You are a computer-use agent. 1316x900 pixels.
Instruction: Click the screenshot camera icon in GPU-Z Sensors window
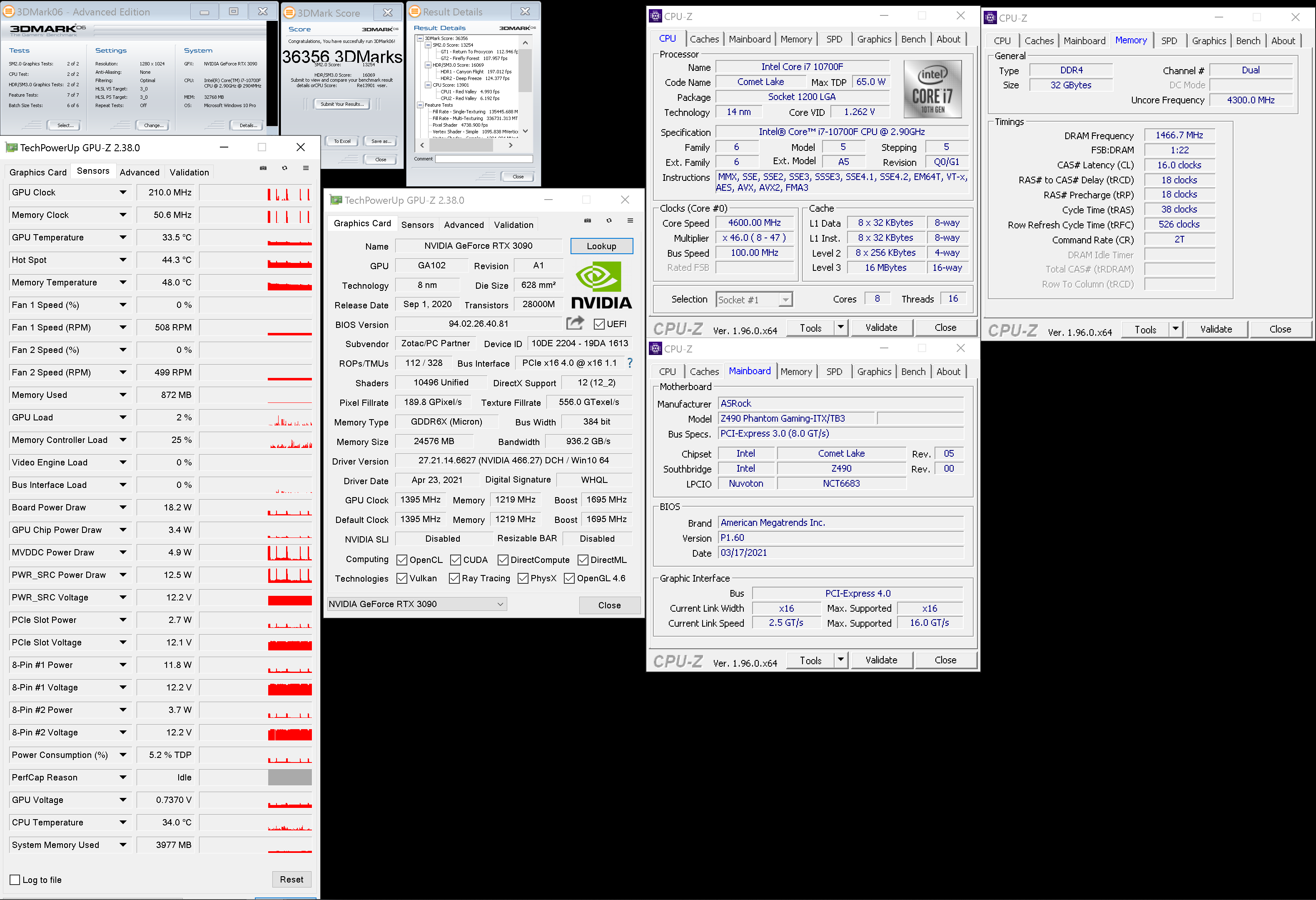263,168
